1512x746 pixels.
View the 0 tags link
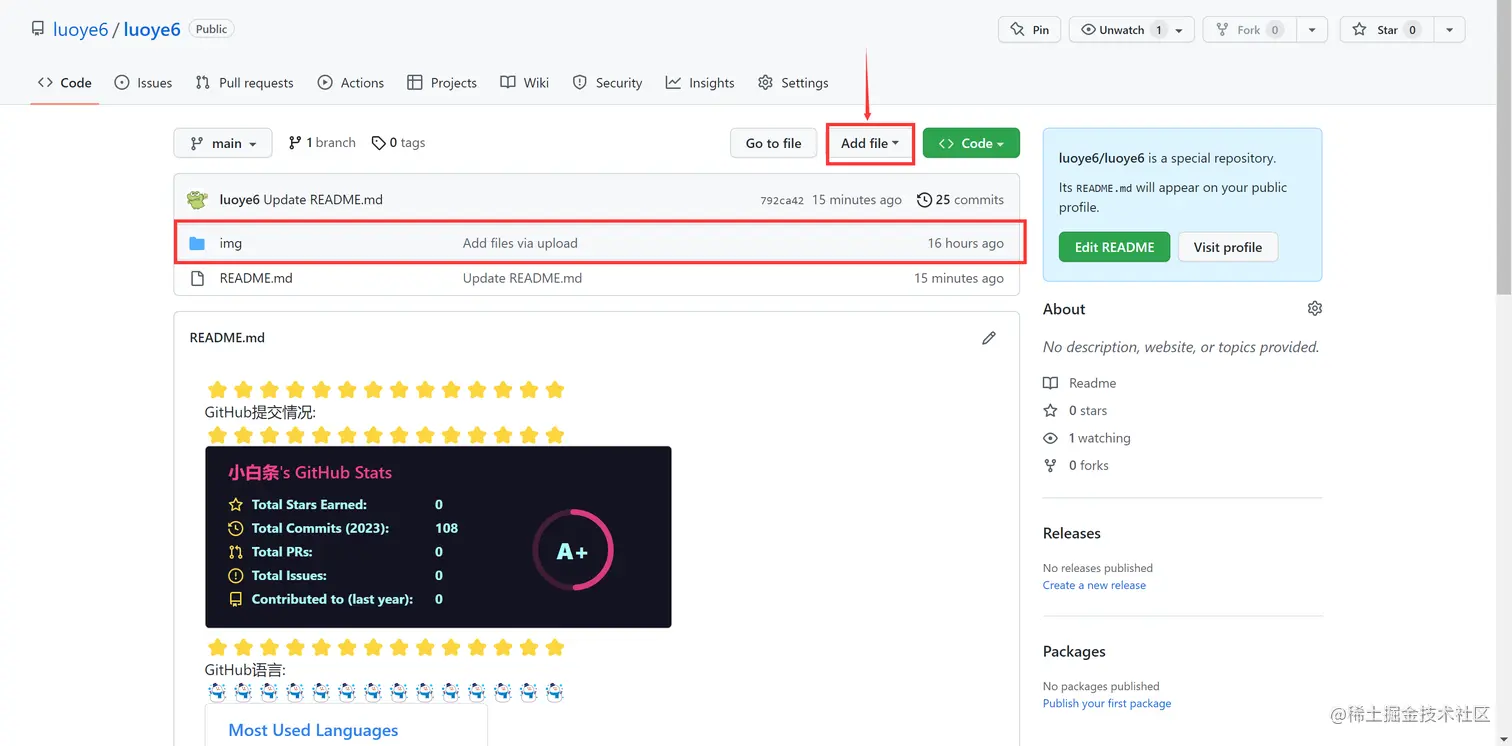point(399,143)
